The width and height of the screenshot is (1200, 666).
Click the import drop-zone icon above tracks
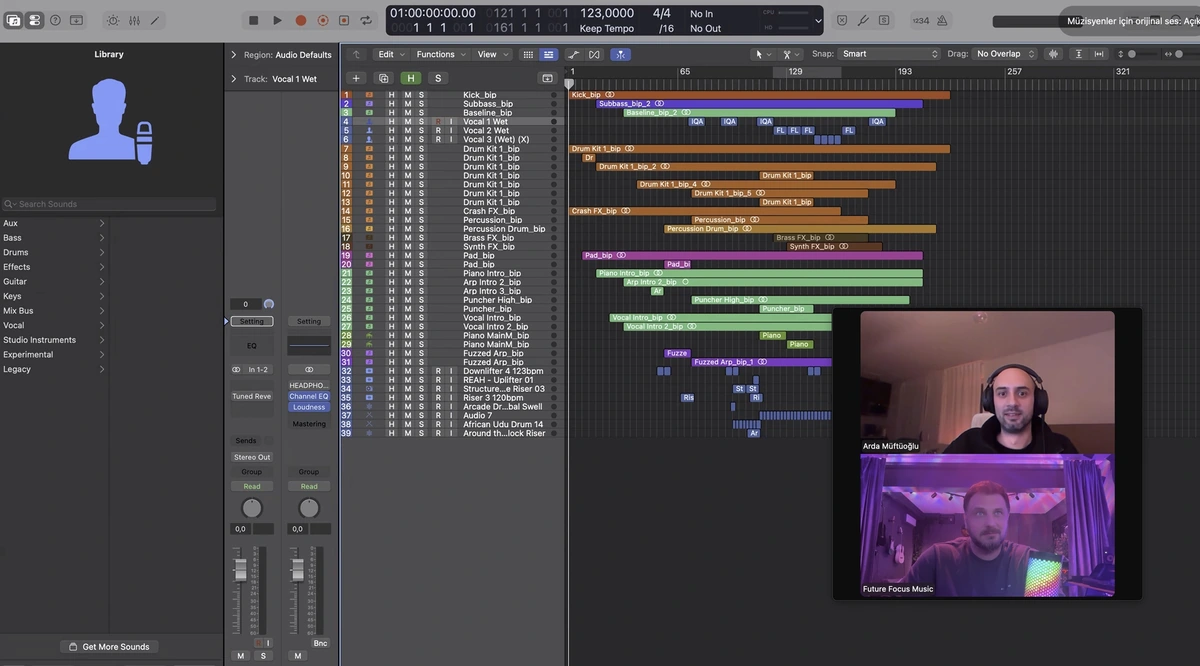547,78
